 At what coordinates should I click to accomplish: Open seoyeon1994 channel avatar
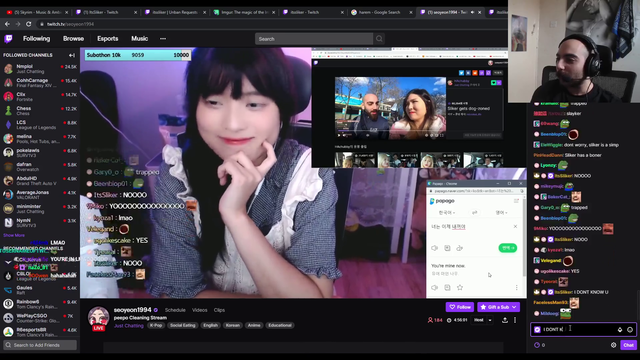pyautogui.click(x=98, y=317)
